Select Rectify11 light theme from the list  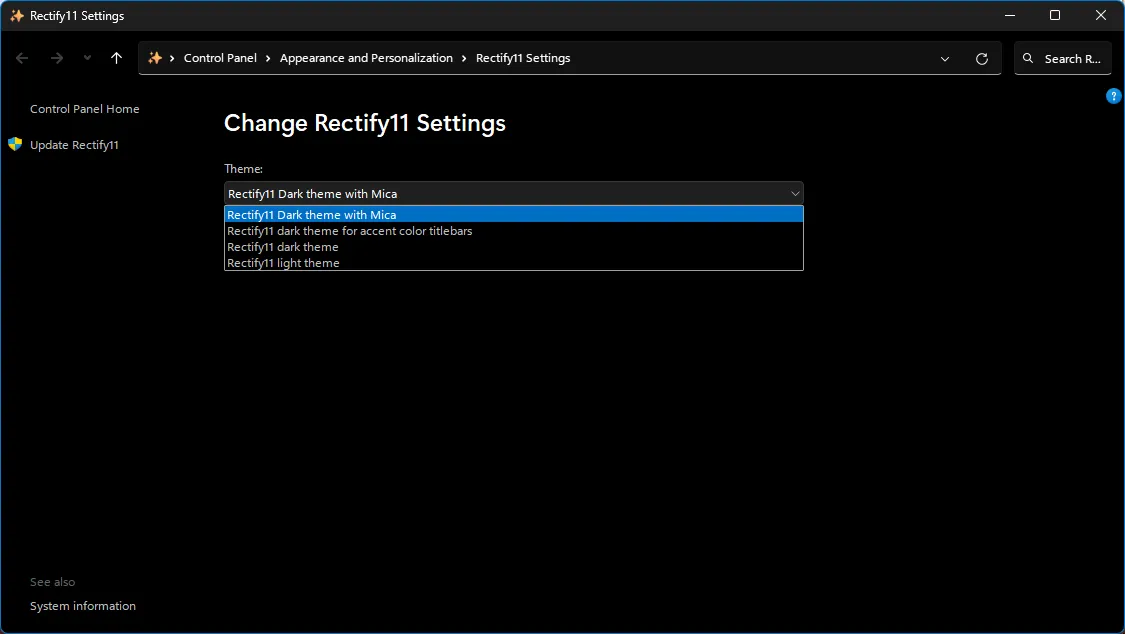coord(283,262)
